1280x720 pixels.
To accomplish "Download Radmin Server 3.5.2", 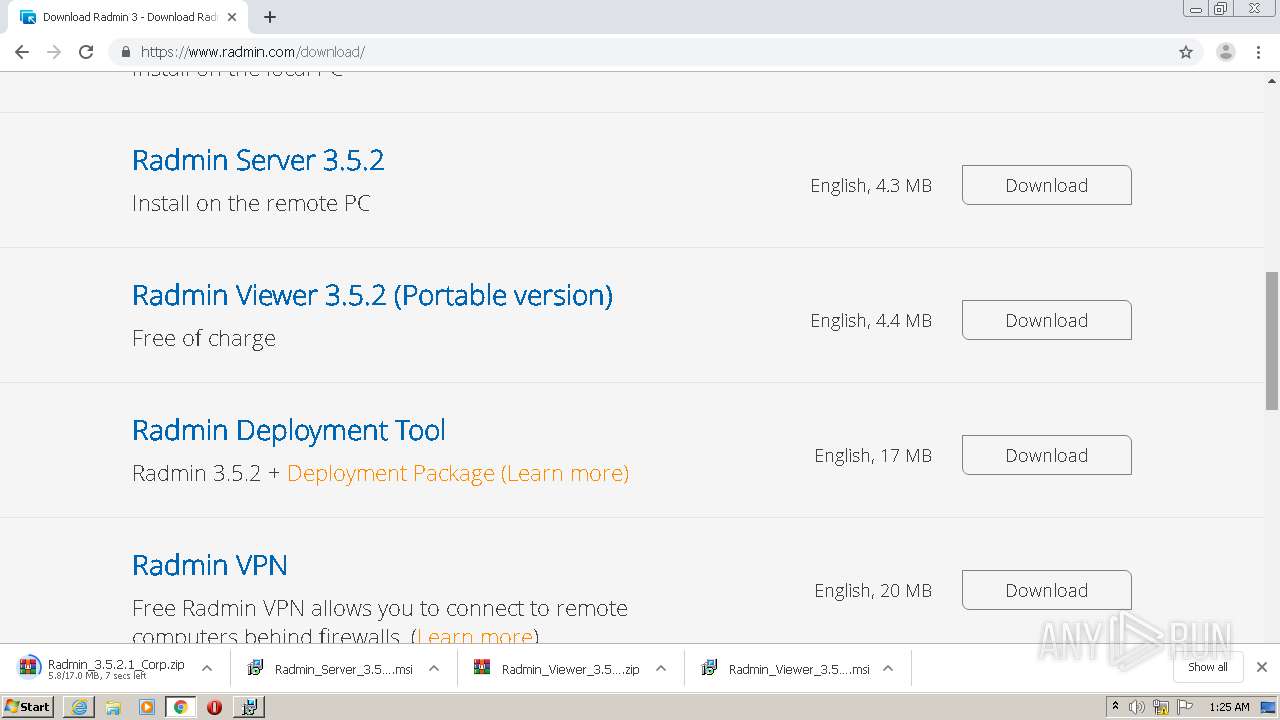I will 1046,185.
